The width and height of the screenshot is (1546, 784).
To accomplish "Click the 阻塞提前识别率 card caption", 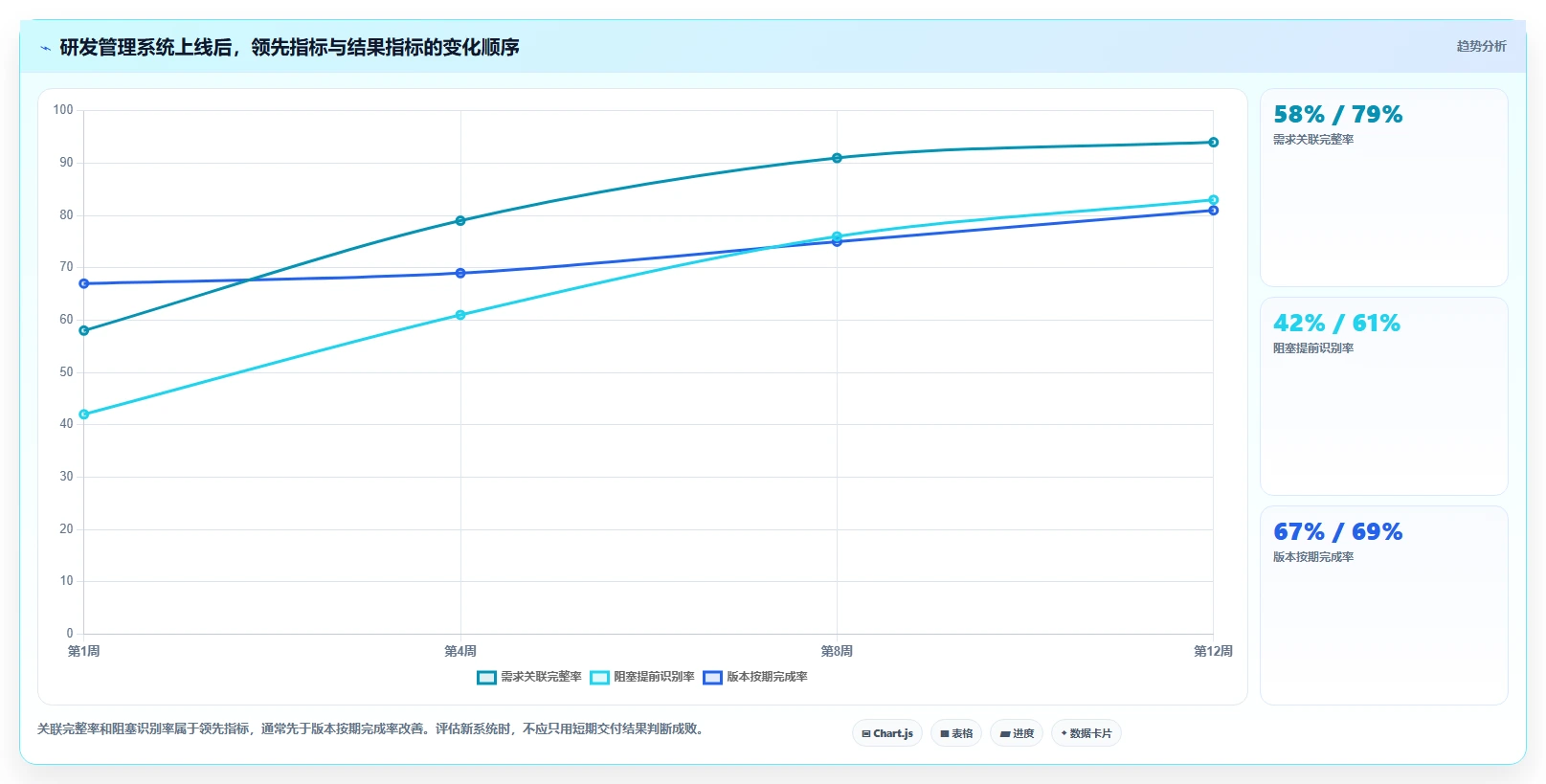I will (x=1313, y=348).
